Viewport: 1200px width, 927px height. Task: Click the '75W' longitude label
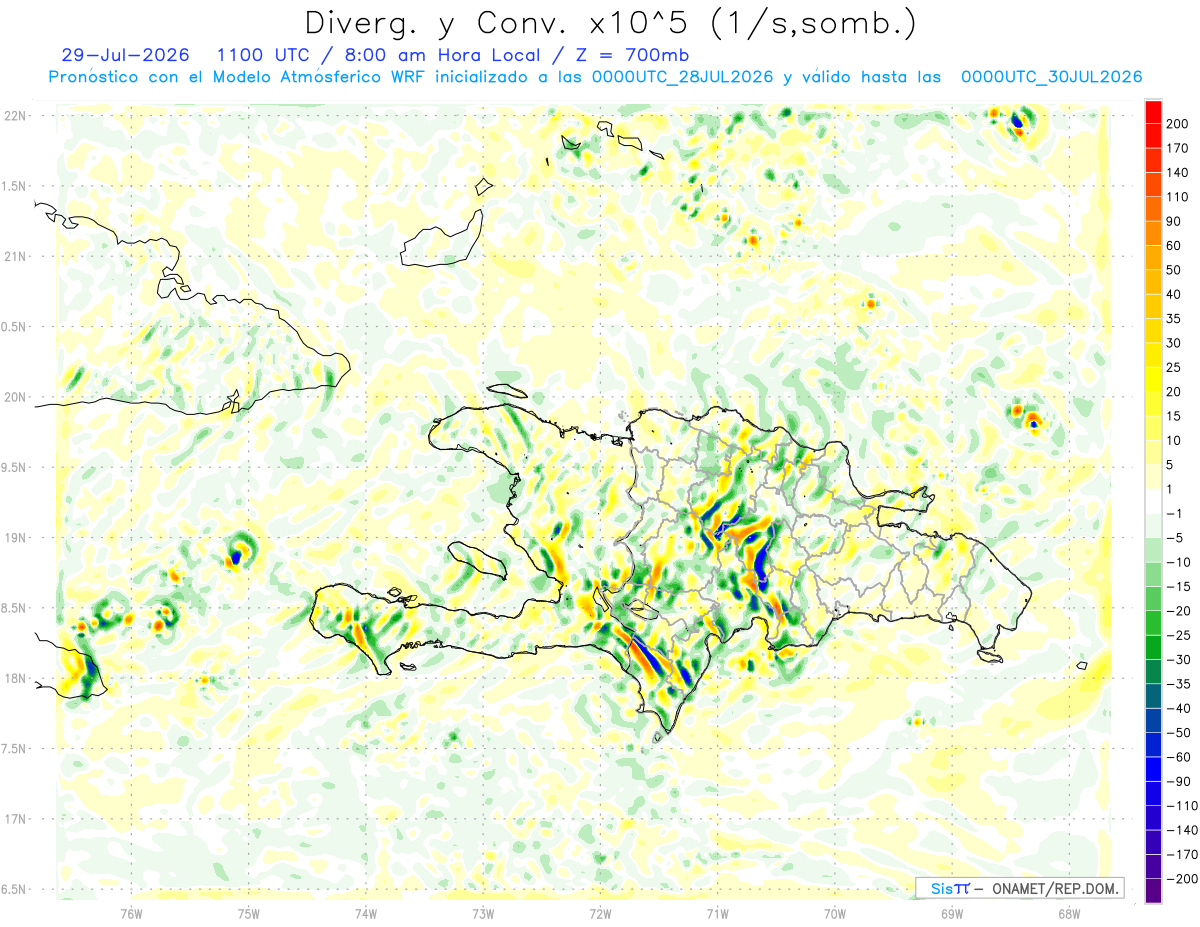248,913
